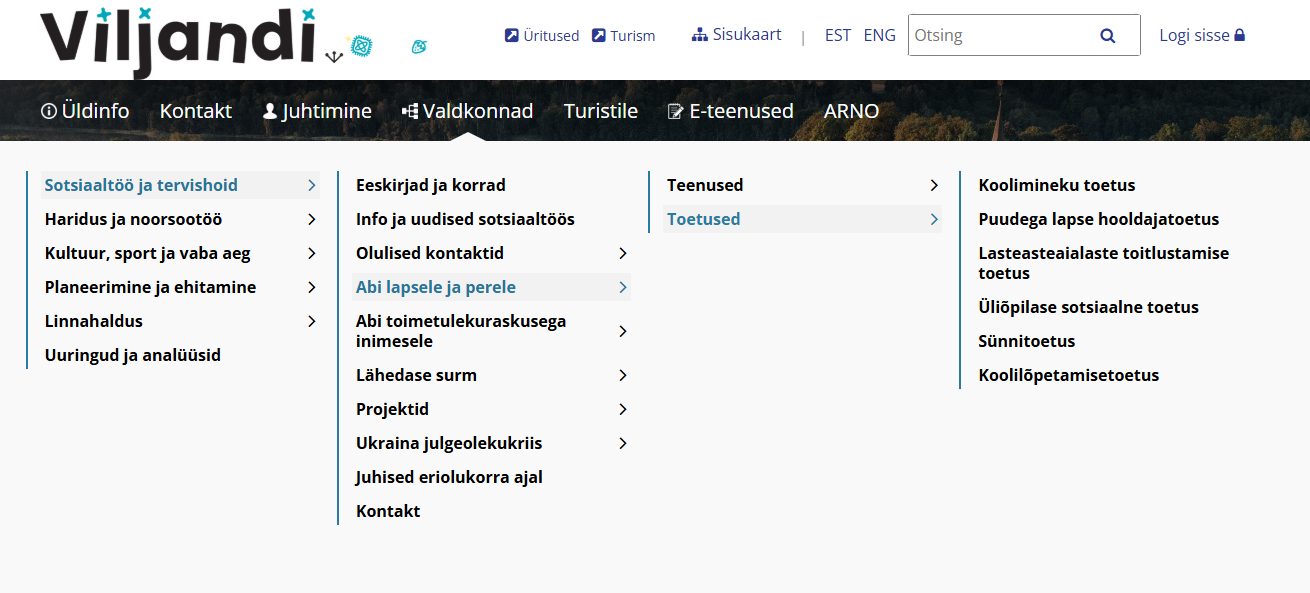Expand Haridus ja noorsootöö submenu arrow
Screen dimensions: 1310x593
click(x=312, y=219)
